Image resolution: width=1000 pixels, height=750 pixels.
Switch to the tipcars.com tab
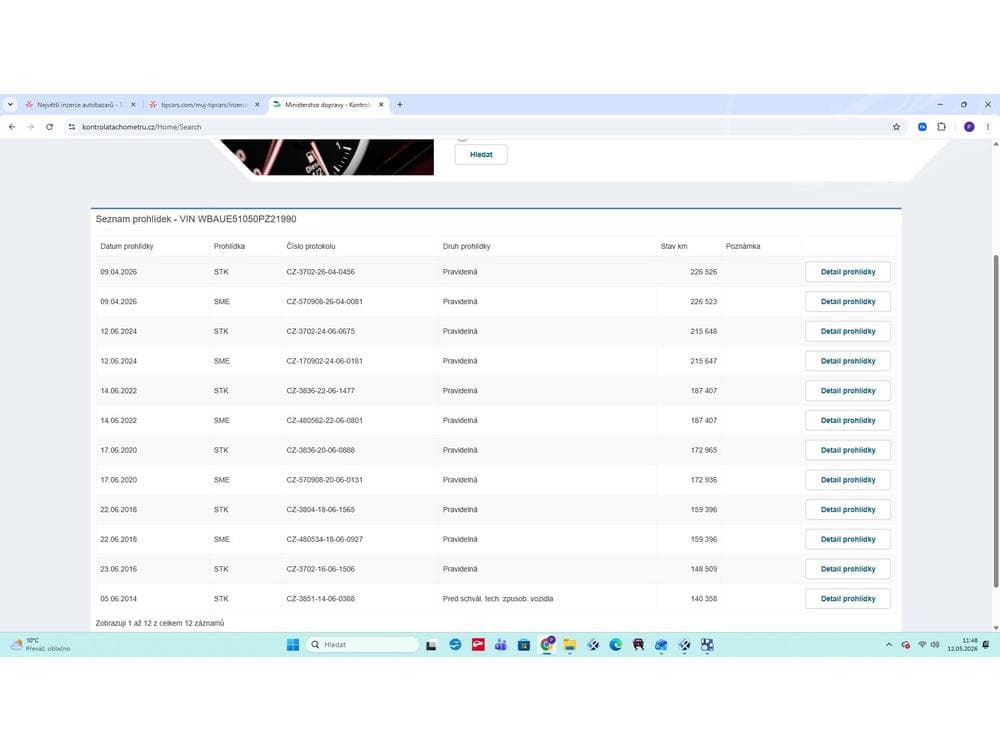click(204, 105)
